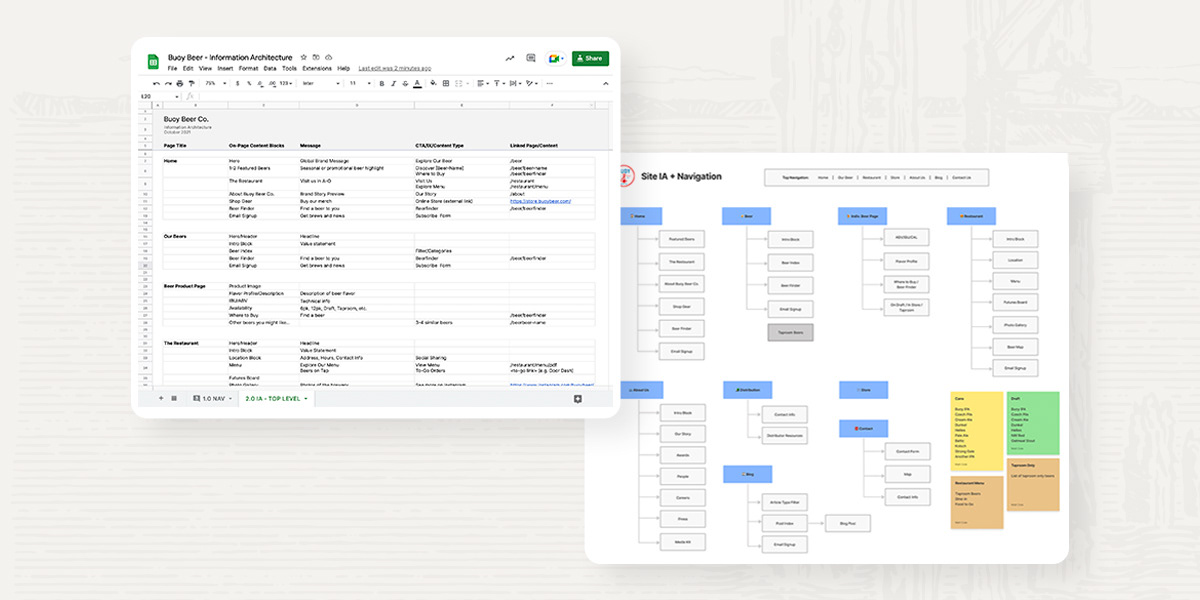Open the Explore icon in sheet bar
Screen dimensions: 1200x600
[x=577, y=398]
